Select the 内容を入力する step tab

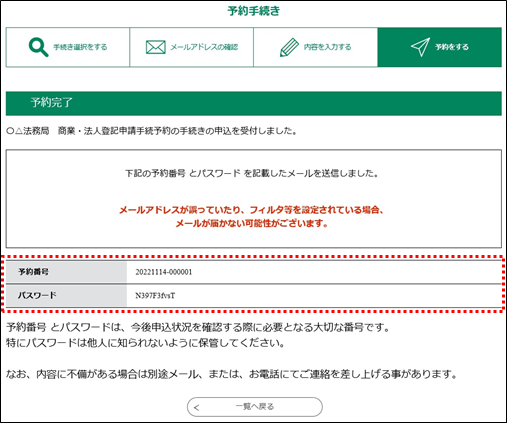coord(316,47)
